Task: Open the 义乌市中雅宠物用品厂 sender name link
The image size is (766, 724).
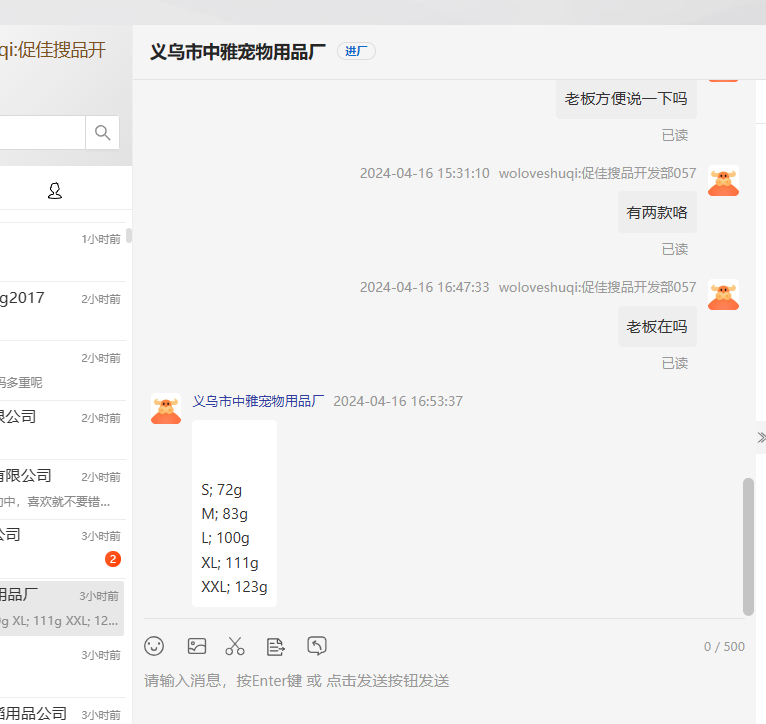Action: [x=258, y=401]
